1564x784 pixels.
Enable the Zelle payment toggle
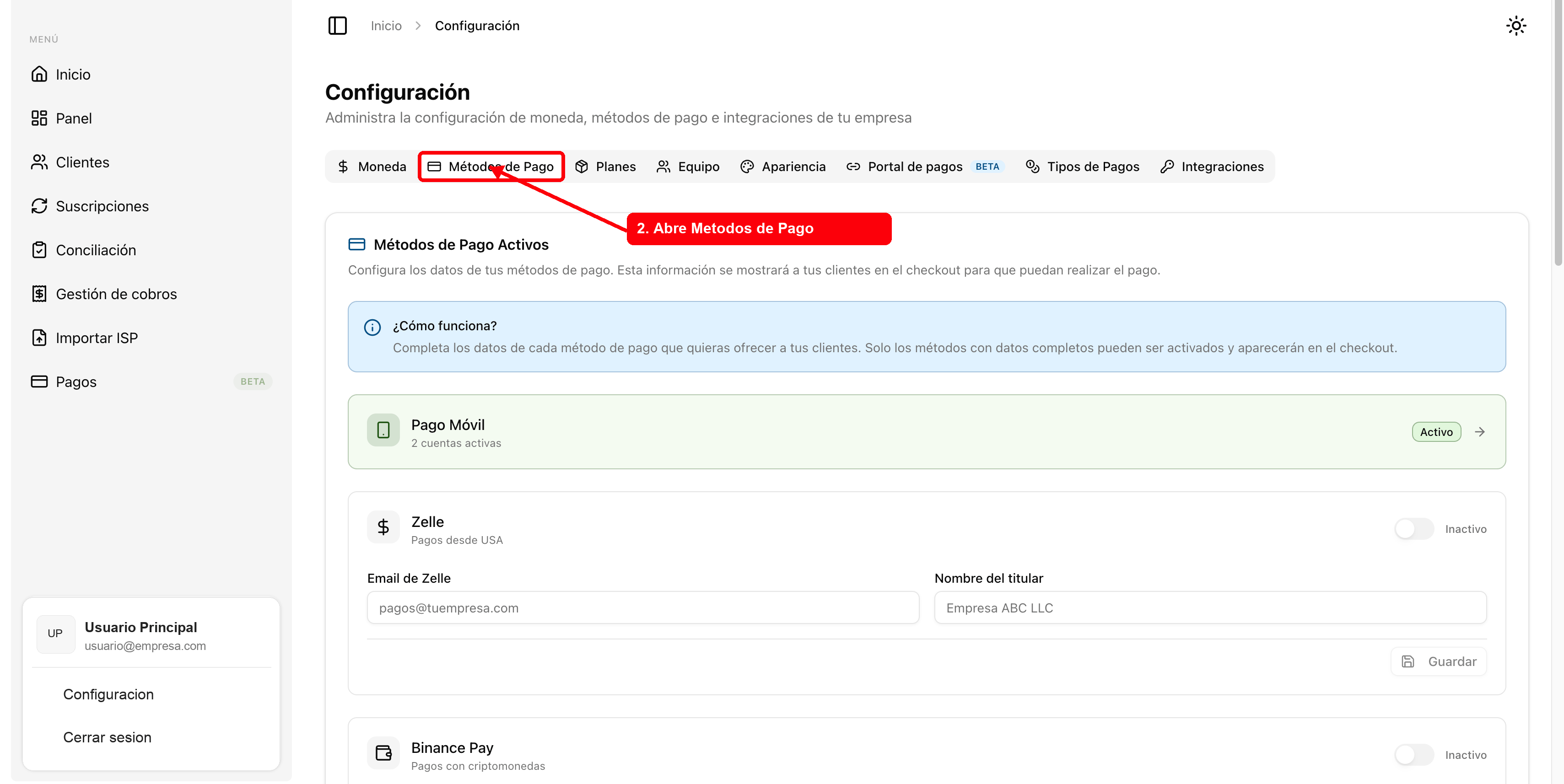click(x=1413, y=528)
